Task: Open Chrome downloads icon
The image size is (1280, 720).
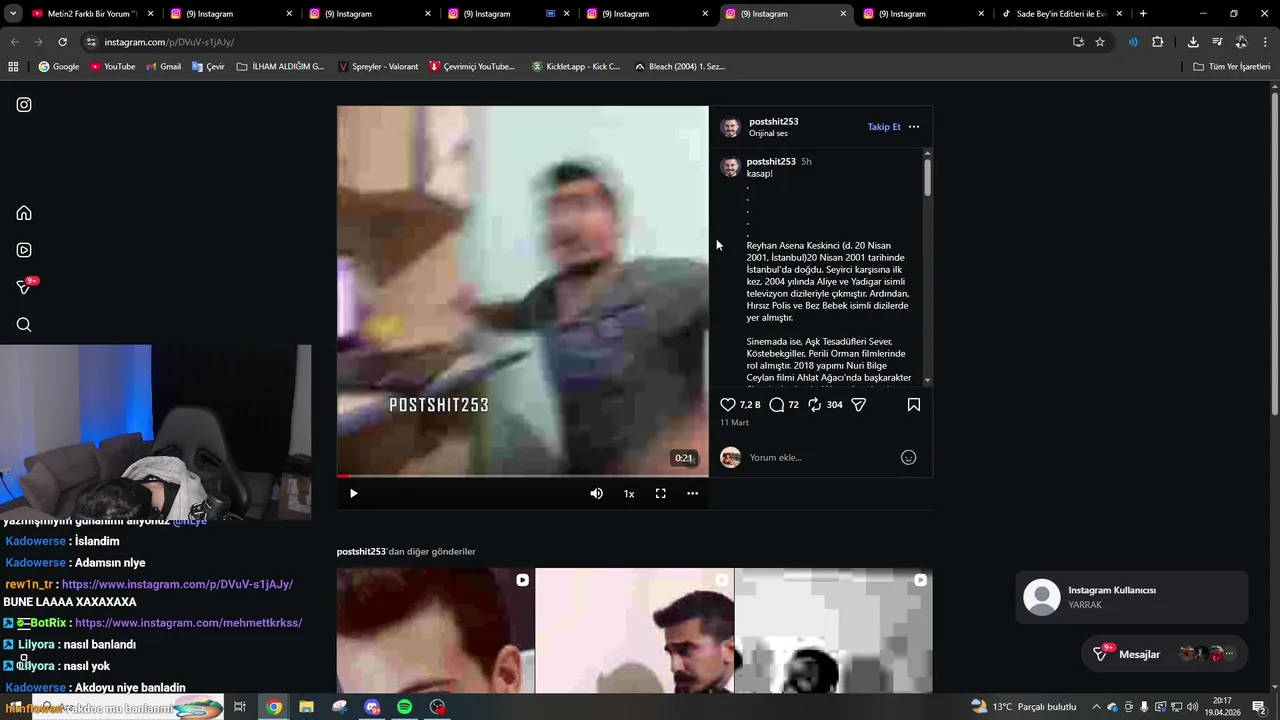Action: 1193,42
